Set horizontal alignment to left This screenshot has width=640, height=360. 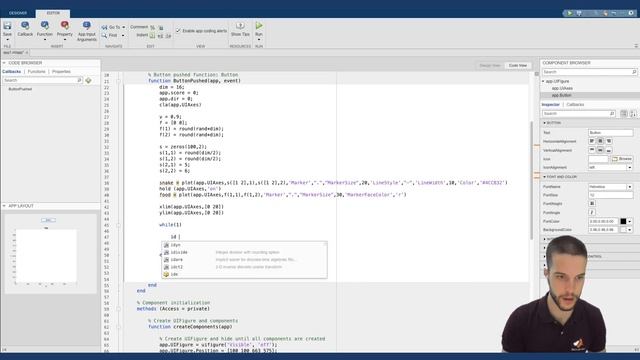[x=592, y=141]
